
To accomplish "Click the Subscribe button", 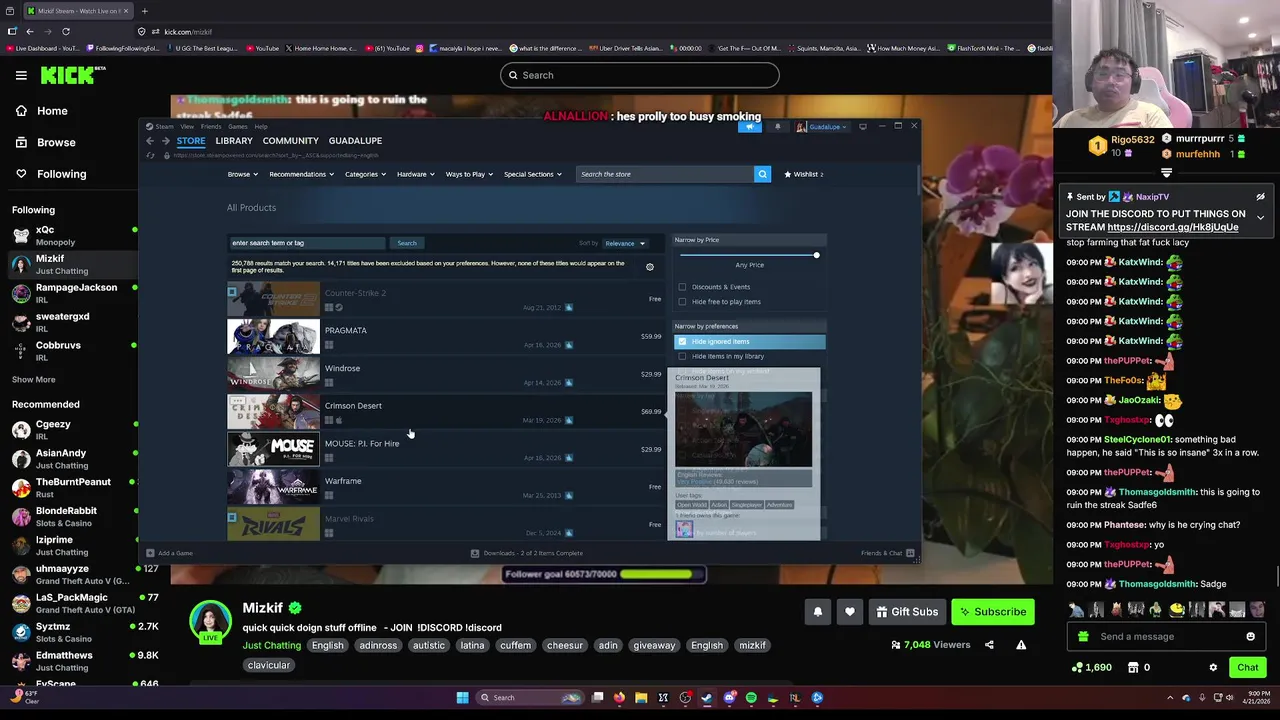I will tap(993, 612).
